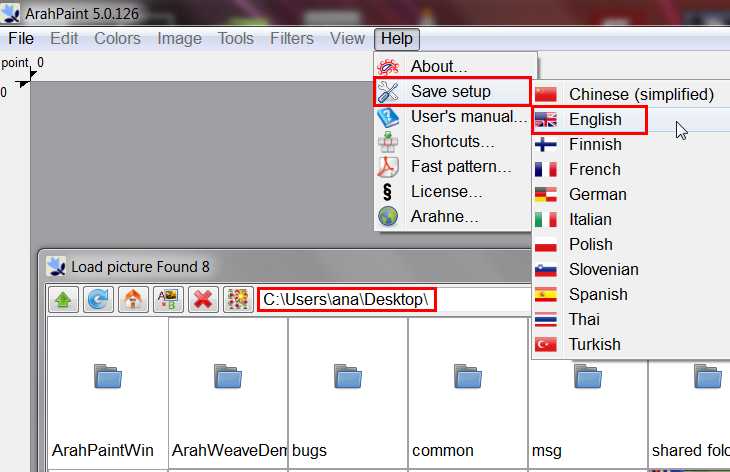
Task: Select German language
Action: coord(631,195)
